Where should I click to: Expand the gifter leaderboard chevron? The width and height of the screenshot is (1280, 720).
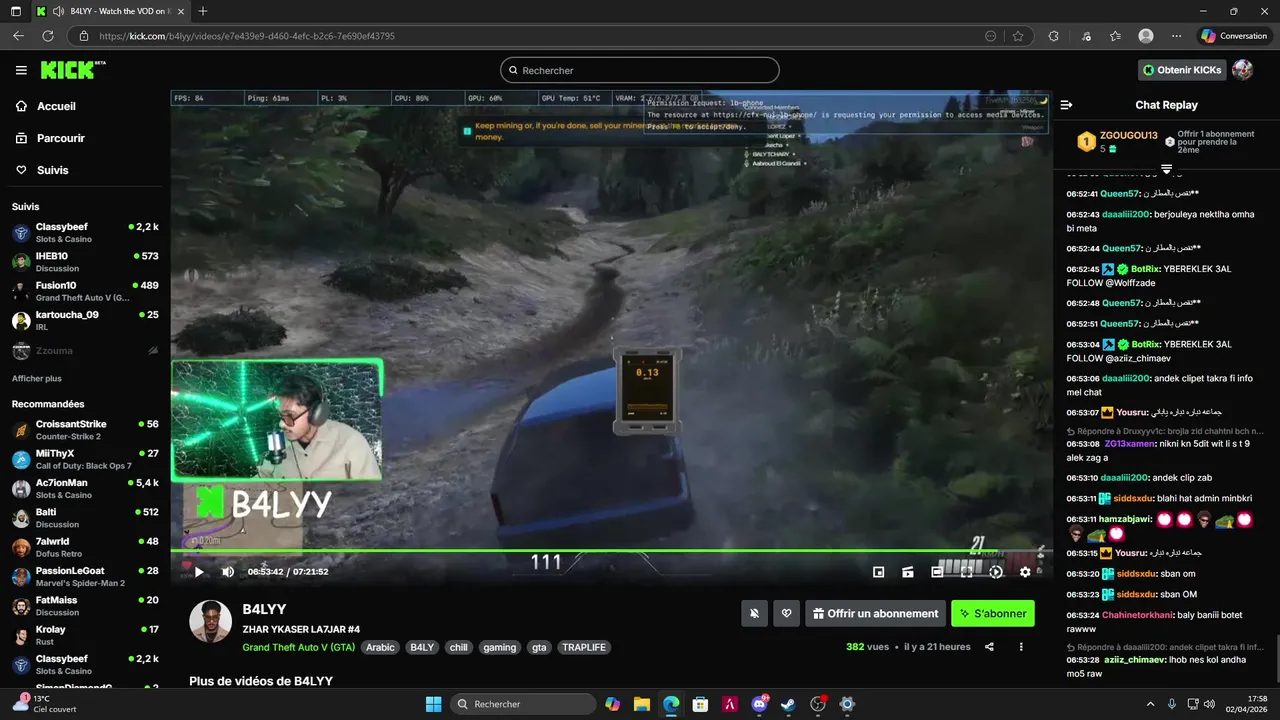pyautogui.click(x=1166, y=169)
